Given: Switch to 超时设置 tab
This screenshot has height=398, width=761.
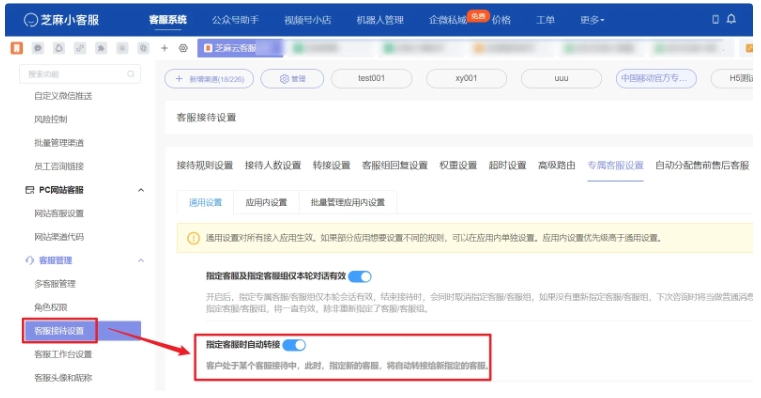Looking at the screenshot, I should (x=507, y=166).
